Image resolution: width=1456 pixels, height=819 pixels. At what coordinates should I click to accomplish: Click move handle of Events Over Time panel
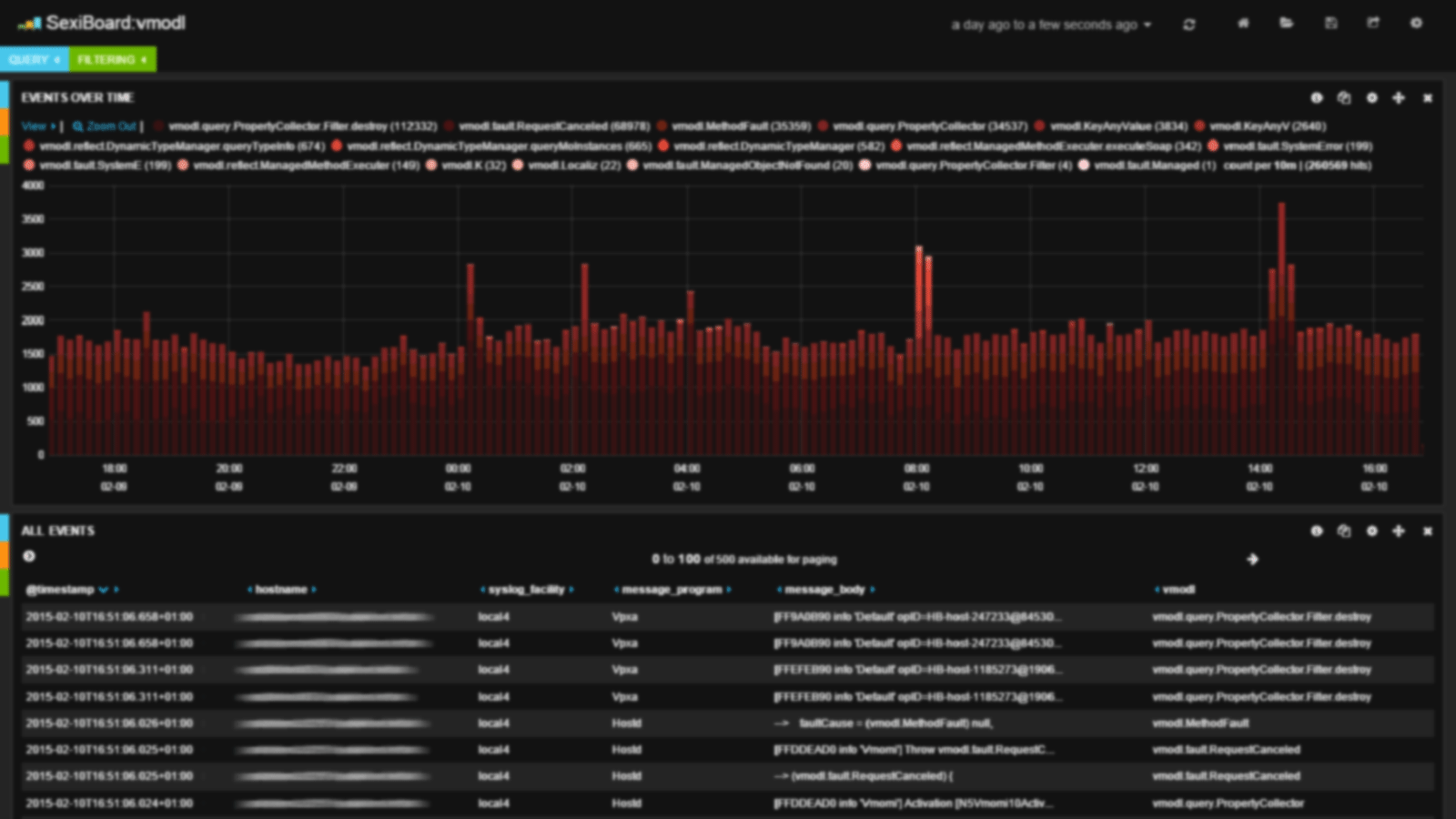coord(1399,97)
